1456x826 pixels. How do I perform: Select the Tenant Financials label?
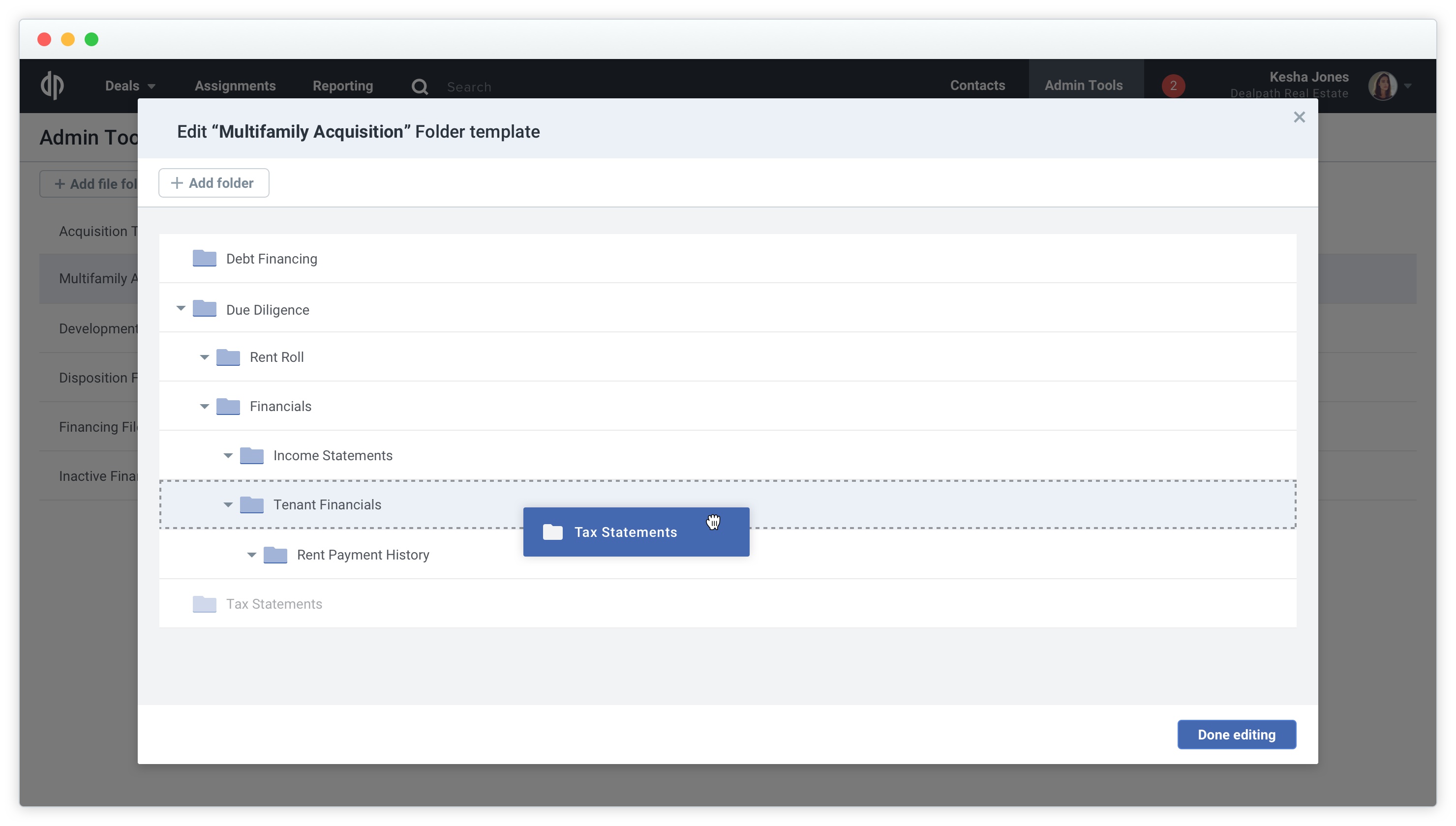(x=327, y=504)
